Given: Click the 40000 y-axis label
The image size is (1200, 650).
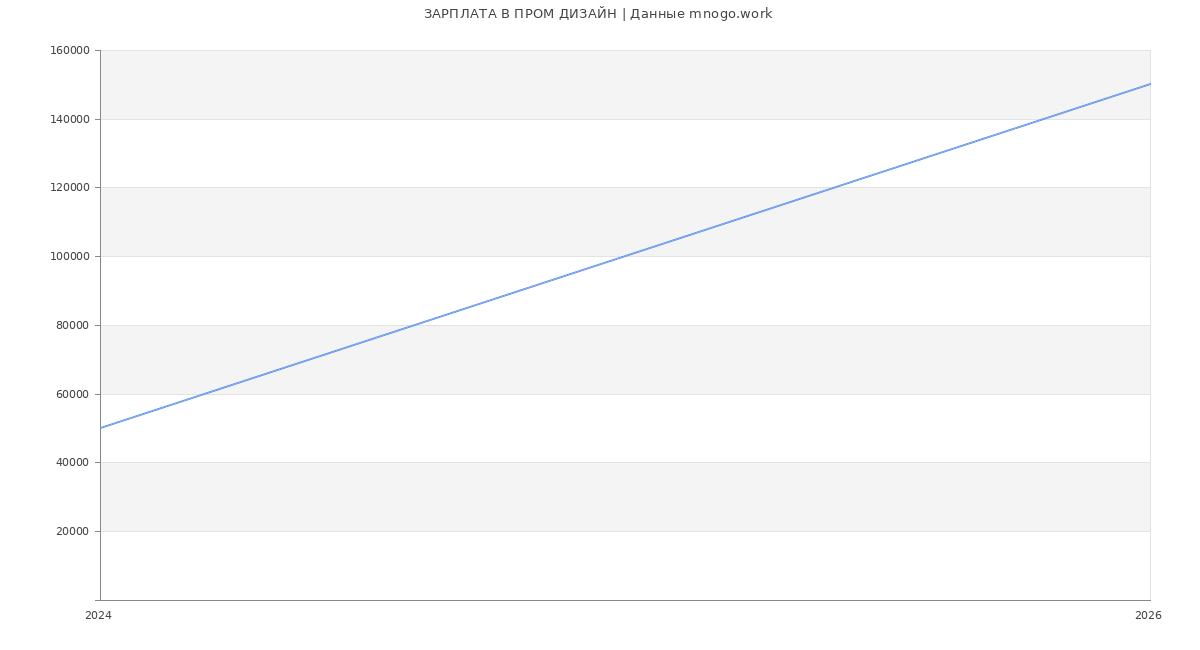Looking at the screenshot, I should [x=73, y=463].
